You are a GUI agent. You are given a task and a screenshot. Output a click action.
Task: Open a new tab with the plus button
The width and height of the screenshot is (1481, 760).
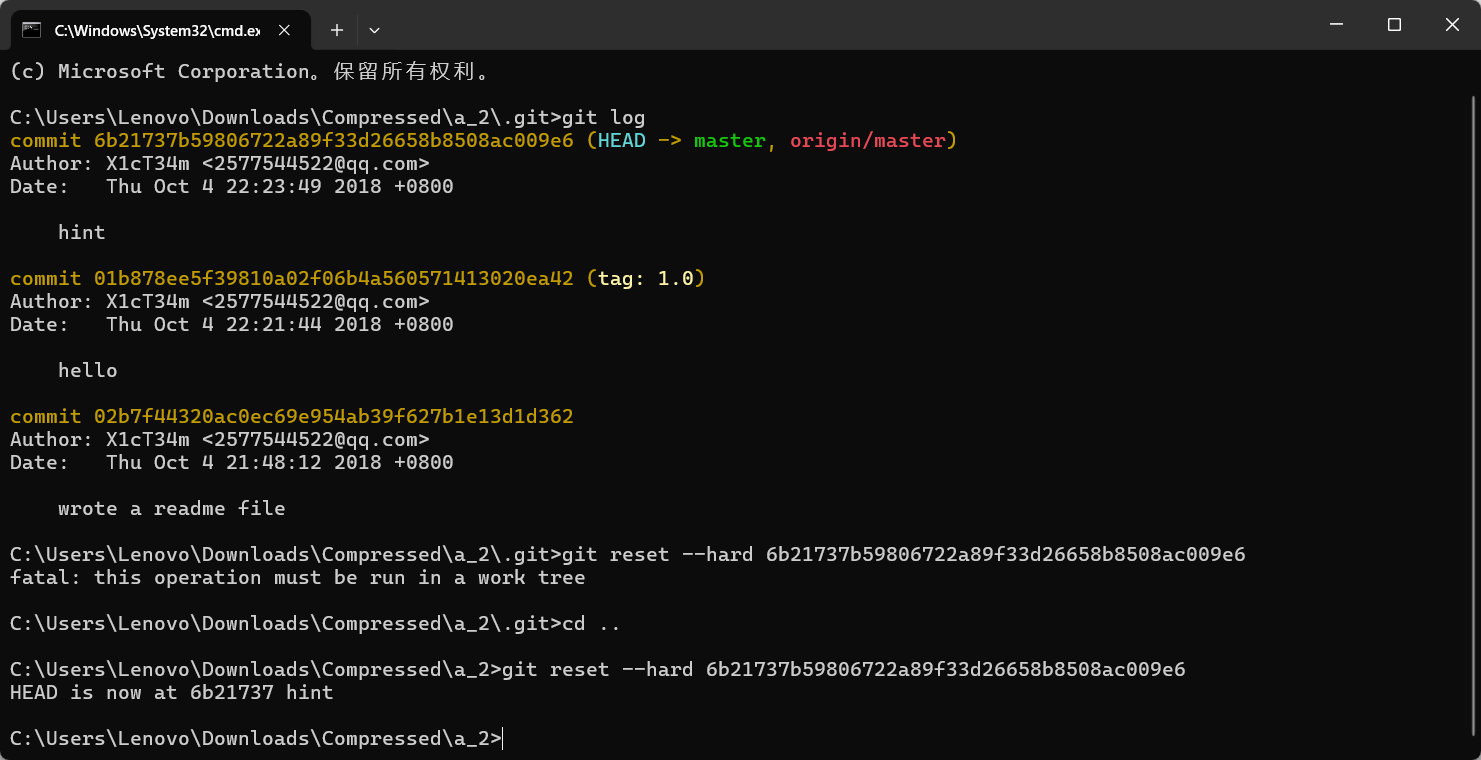[337, 30]
